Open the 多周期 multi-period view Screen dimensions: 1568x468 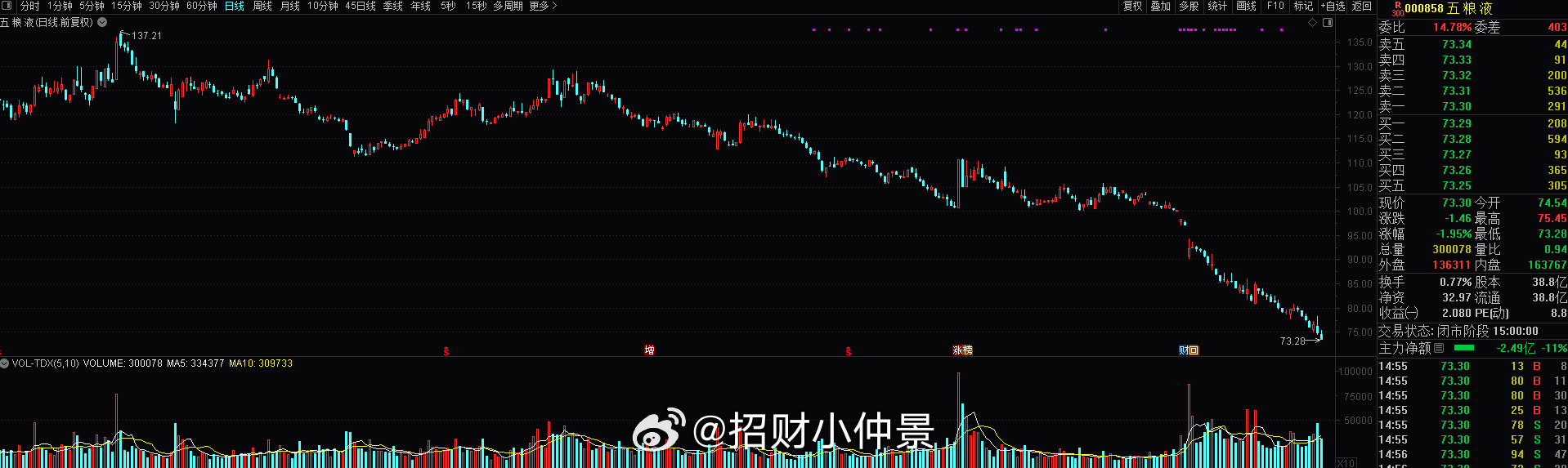[x=508, y=6]
